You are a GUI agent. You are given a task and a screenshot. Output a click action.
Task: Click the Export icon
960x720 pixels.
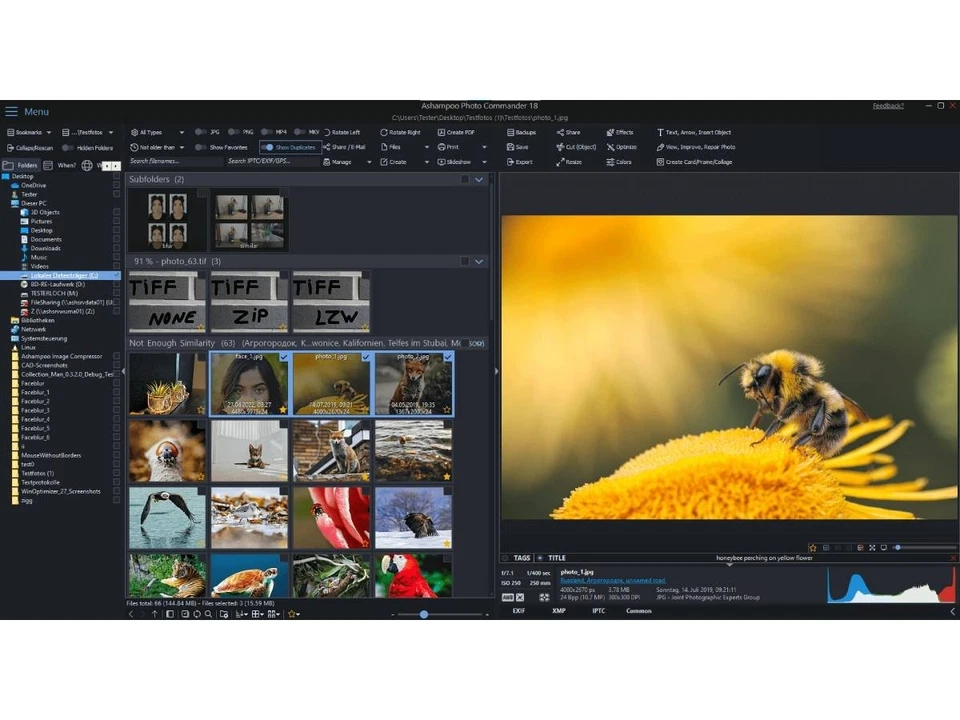click(x=509, y=162)
